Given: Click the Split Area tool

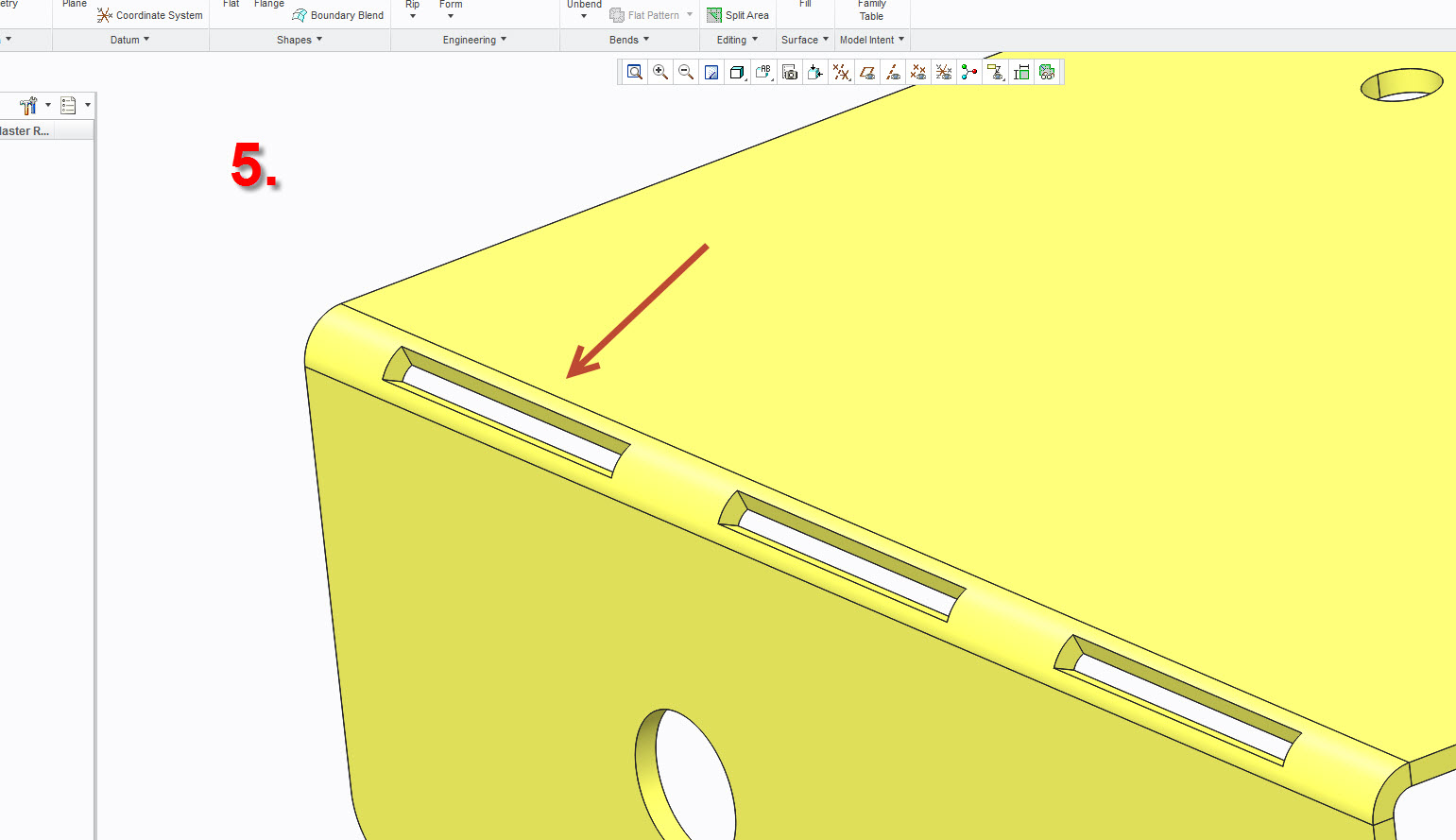Looking at the screenshot, I should click(x=738, y=15).
